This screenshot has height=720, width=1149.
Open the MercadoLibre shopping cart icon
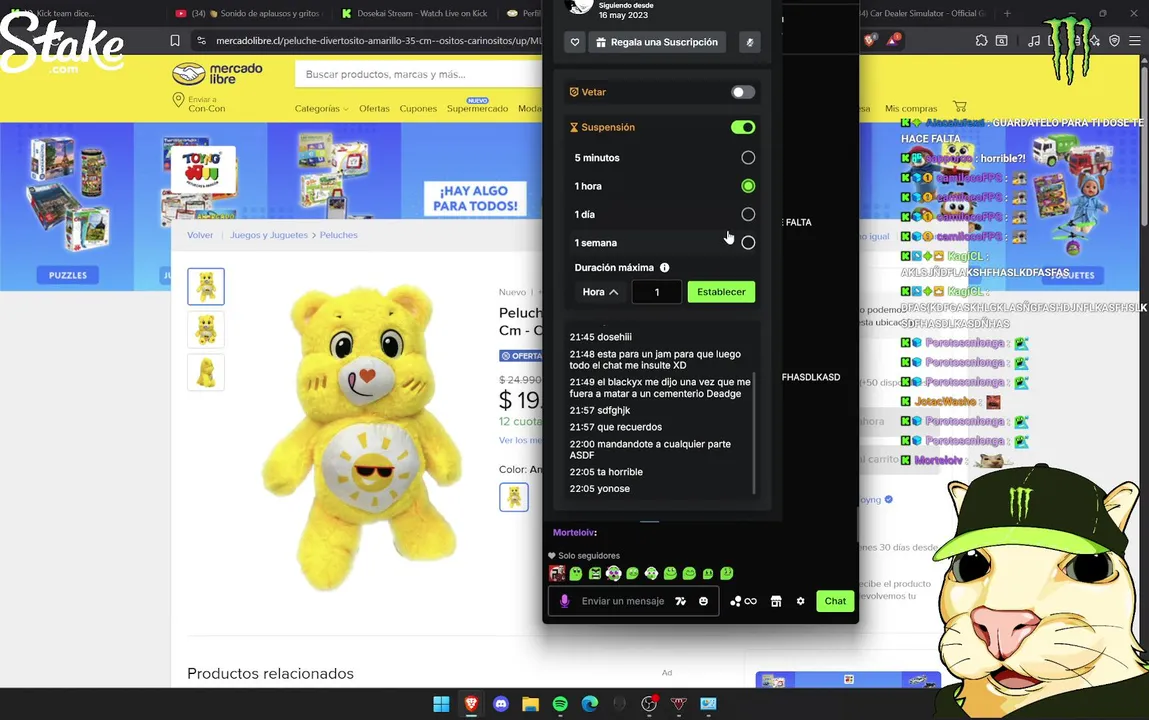tap(960, 107)
